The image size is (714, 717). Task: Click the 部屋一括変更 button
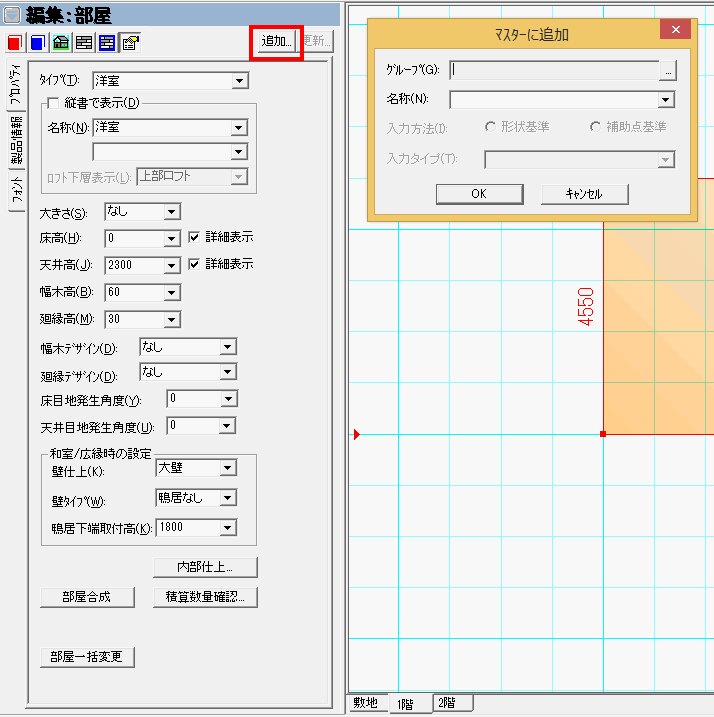(87, 657)
